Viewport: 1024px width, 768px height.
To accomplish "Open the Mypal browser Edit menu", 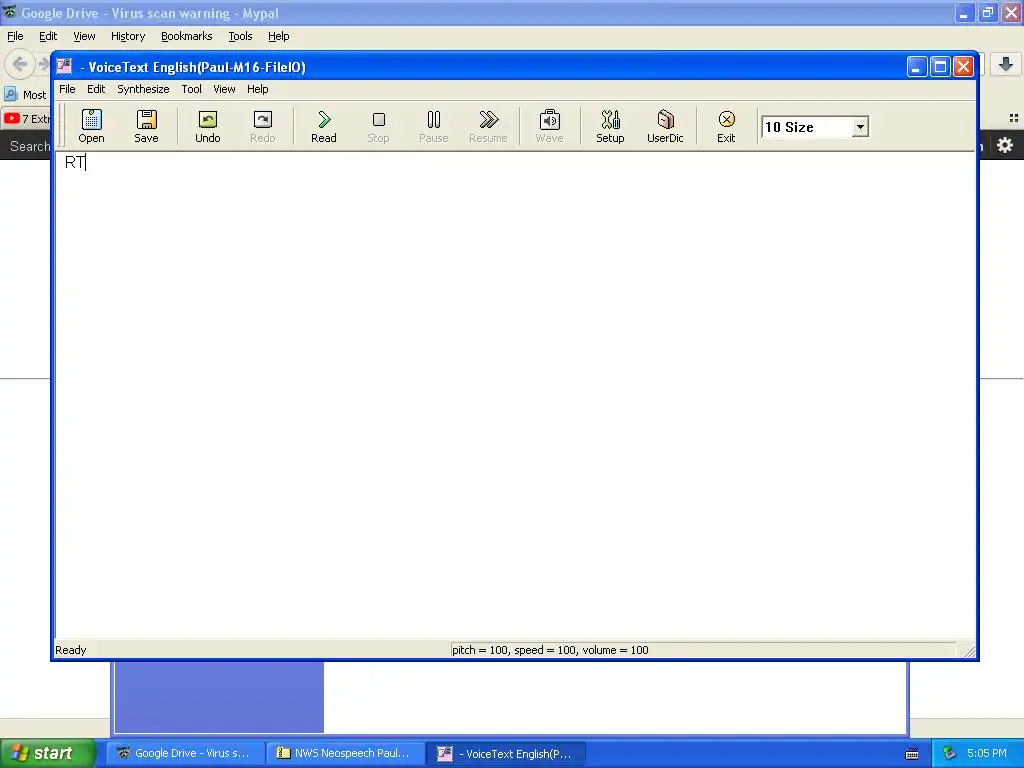I will 48,36.
